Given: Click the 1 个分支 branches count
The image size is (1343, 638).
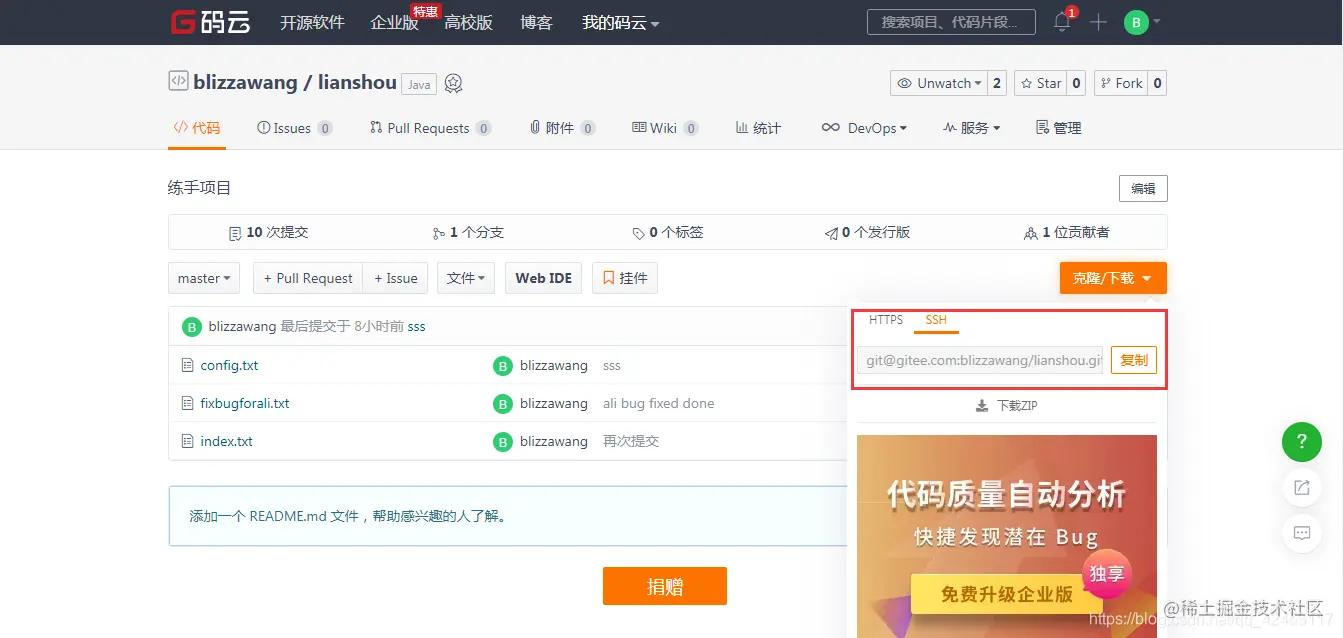Looking at the screenshot, I should 468,232.
